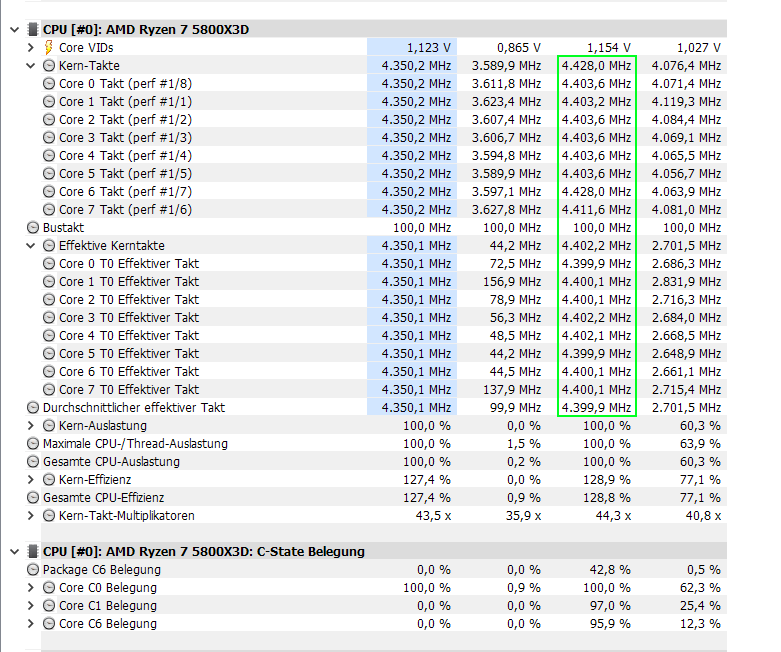This screenshot has height=652, width=781.
Task: Click the clock icon of Core 6 Takt (perf #1/7)
Action: 49,192
